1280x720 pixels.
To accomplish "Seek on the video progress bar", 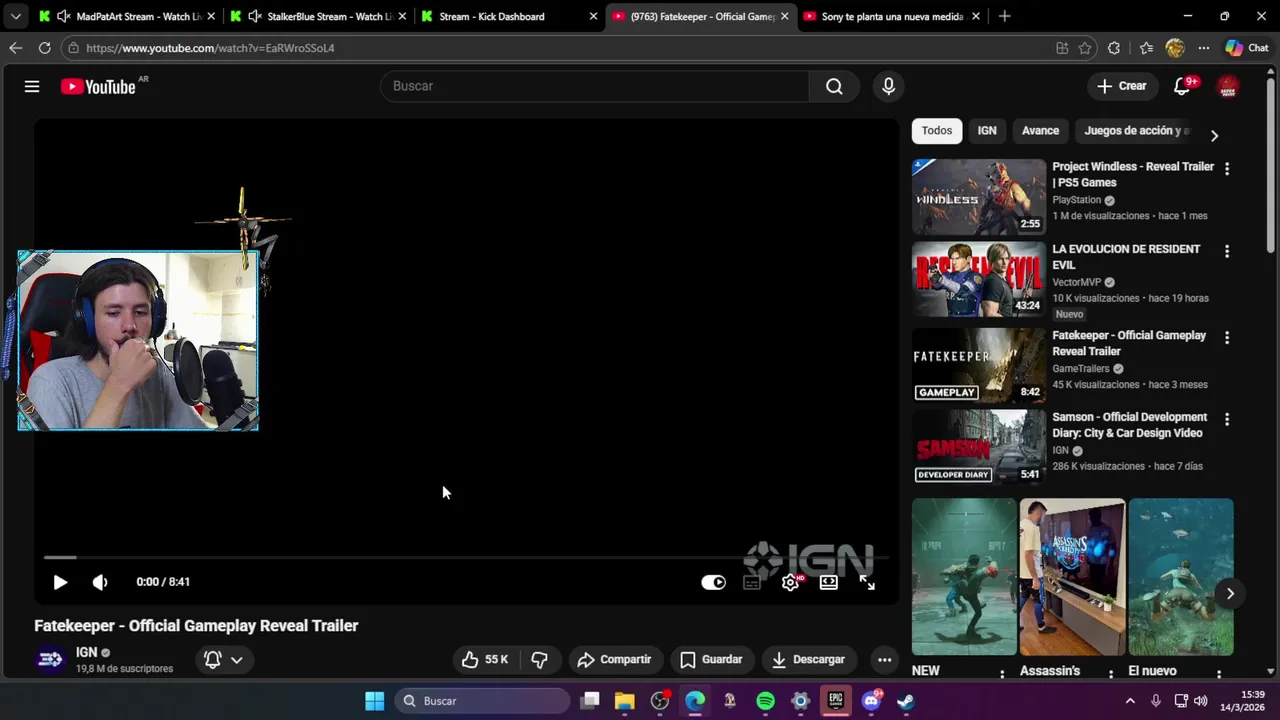I will tap(465, 557).
